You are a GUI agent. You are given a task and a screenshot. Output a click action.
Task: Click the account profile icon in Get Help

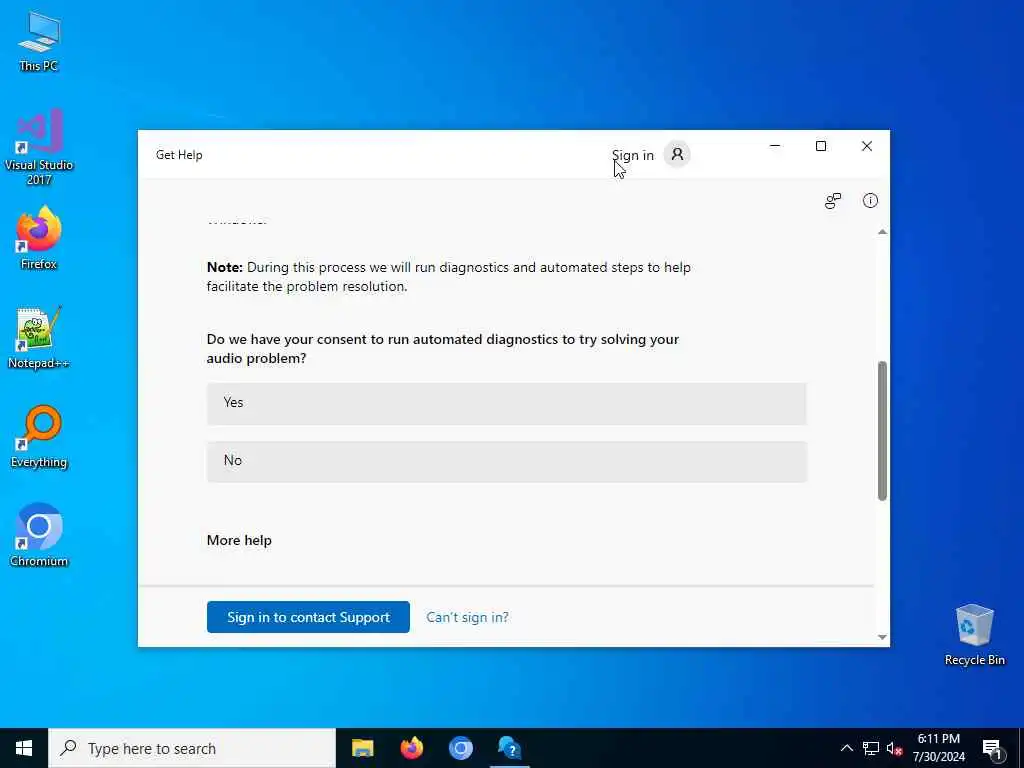tap(677, 155)
